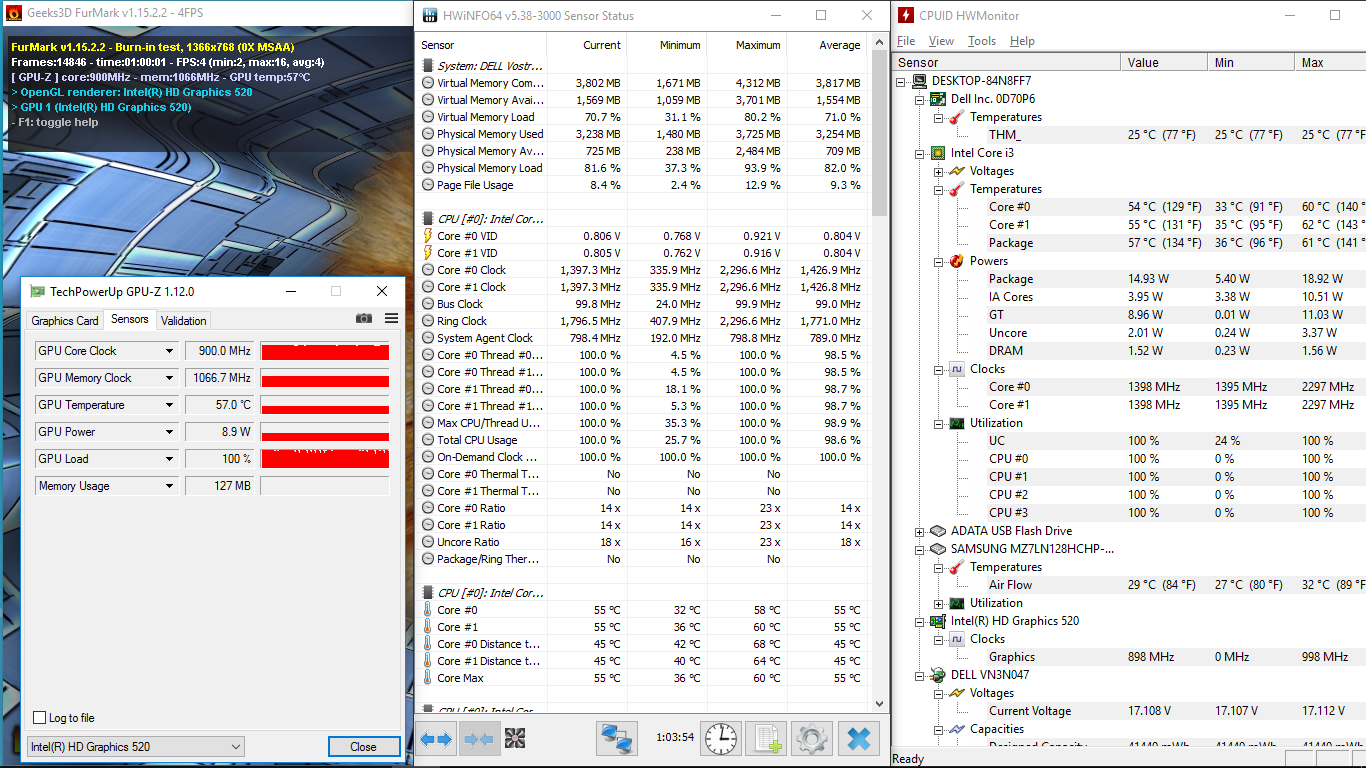Click Value column header in HWMonitor

1166,62
